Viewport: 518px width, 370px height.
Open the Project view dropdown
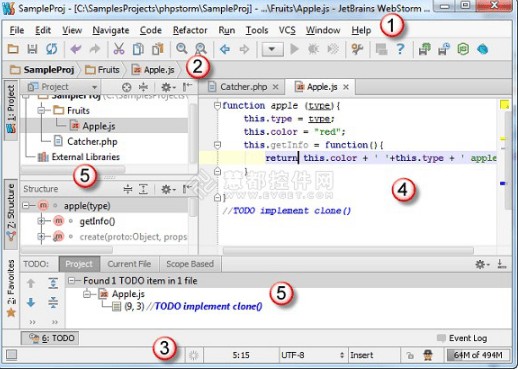point(95,87)
